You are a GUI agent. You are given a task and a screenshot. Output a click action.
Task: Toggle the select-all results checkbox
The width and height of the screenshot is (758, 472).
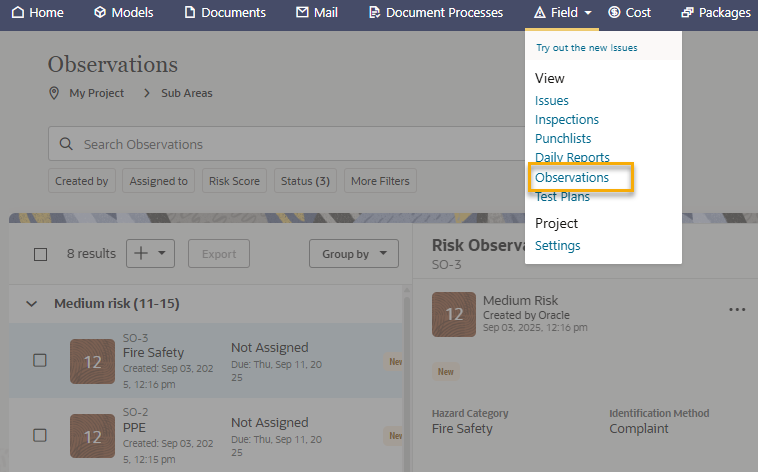point(41,254)
